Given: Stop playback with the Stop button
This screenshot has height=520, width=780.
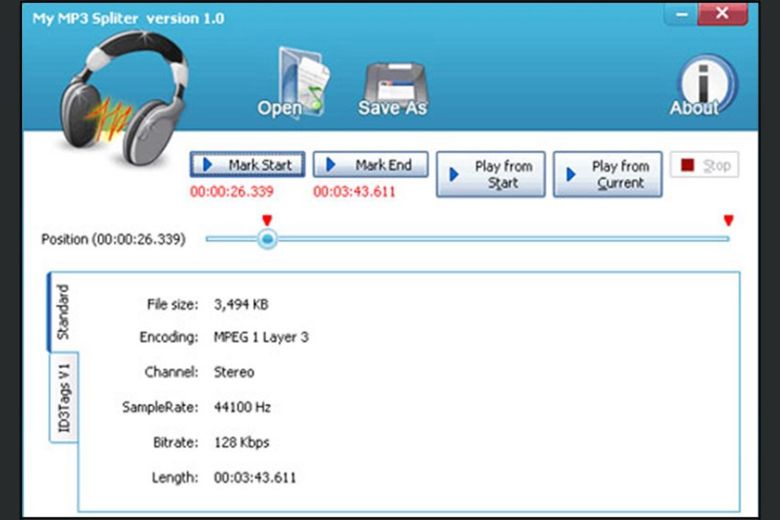Looking at the screenshot, I should tap(704, 165).
